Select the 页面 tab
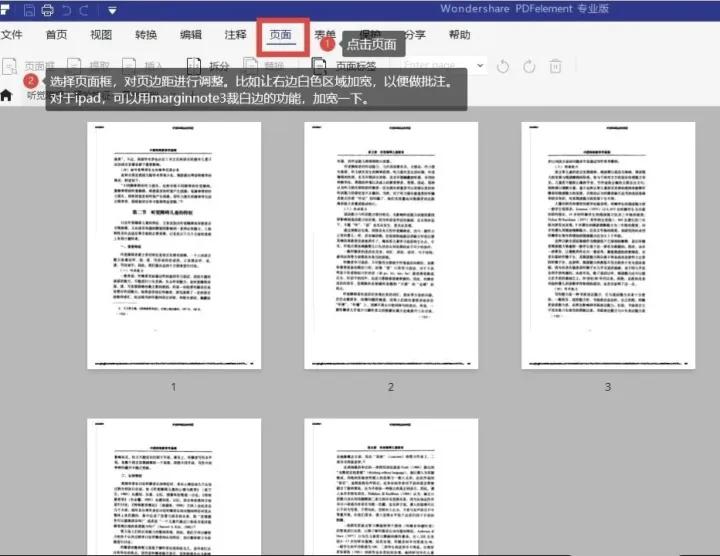Image resolution: width=720 pixels, height=556 pixels. 281,35
